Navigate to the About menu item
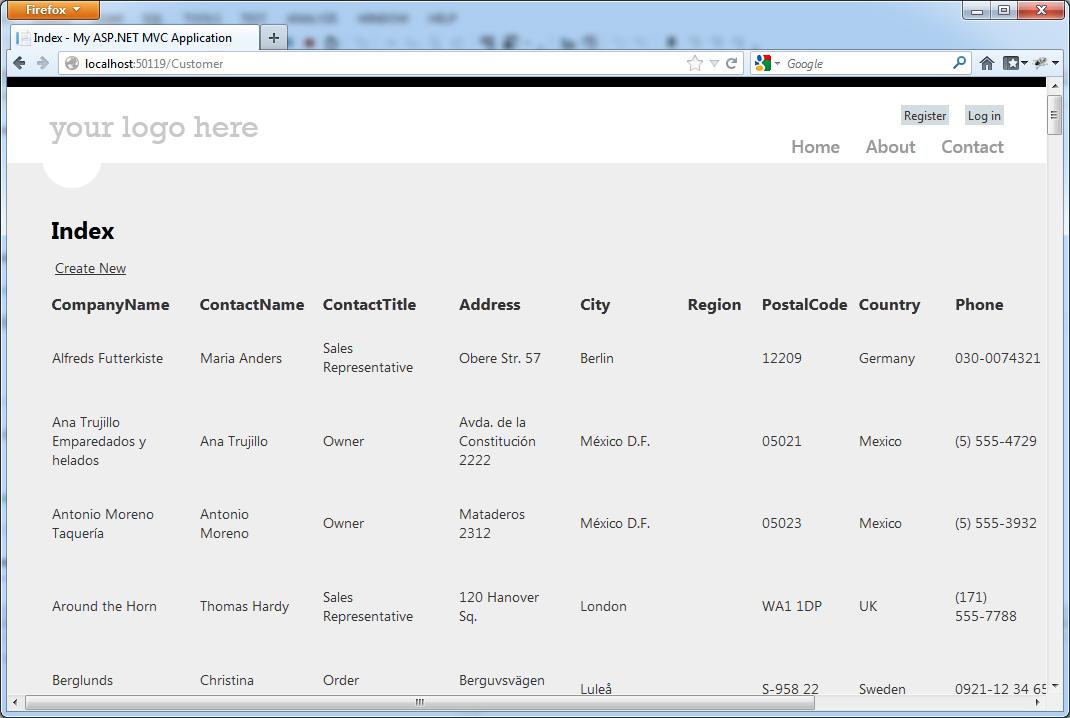The height and width of the screenshot is (718, 1070). 890,147
